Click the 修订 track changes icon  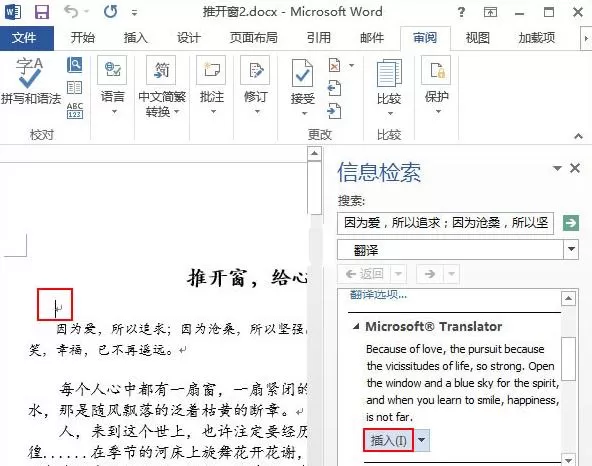(x=256, y=70)
